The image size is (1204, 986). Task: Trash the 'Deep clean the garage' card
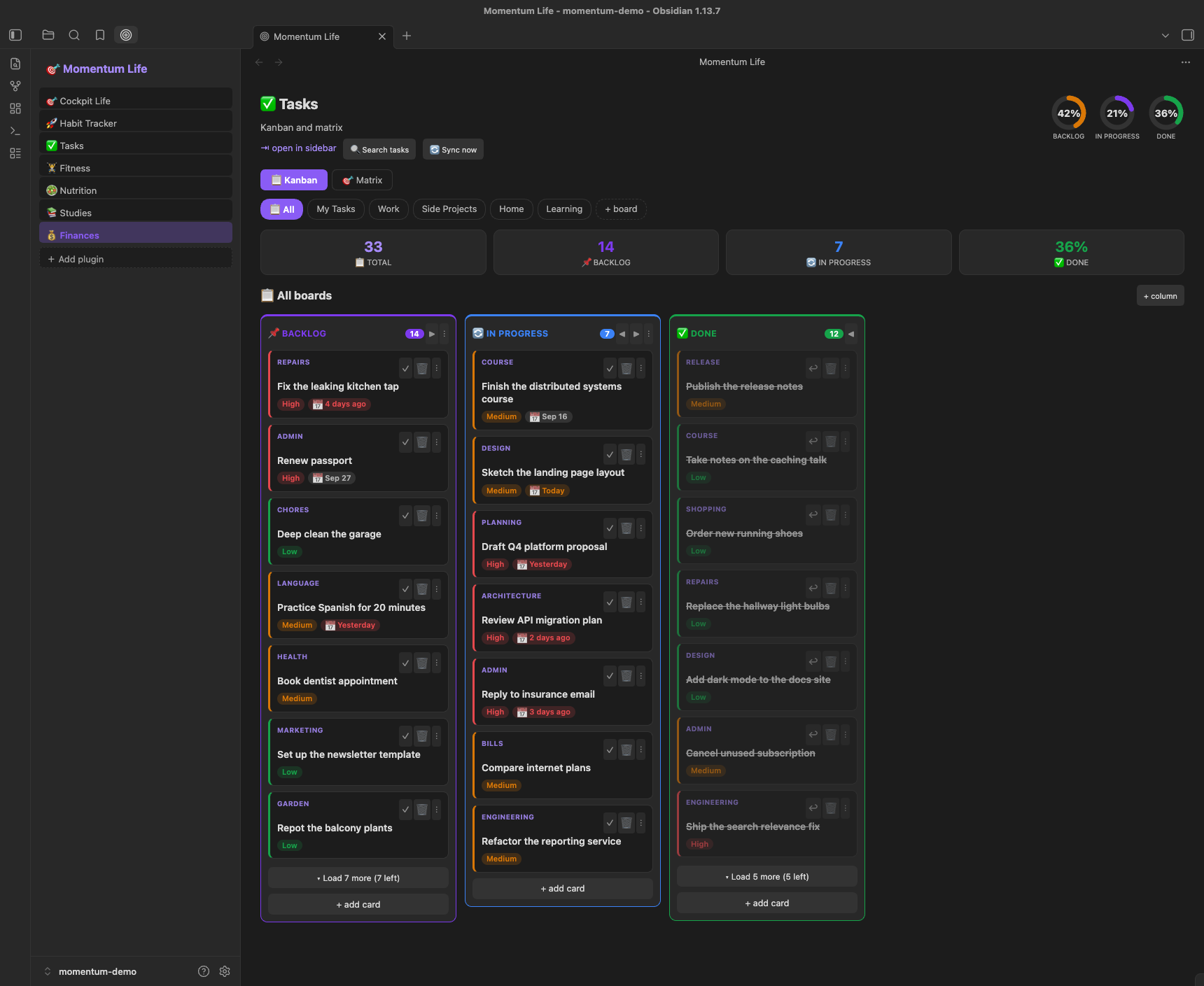point(422,516)
